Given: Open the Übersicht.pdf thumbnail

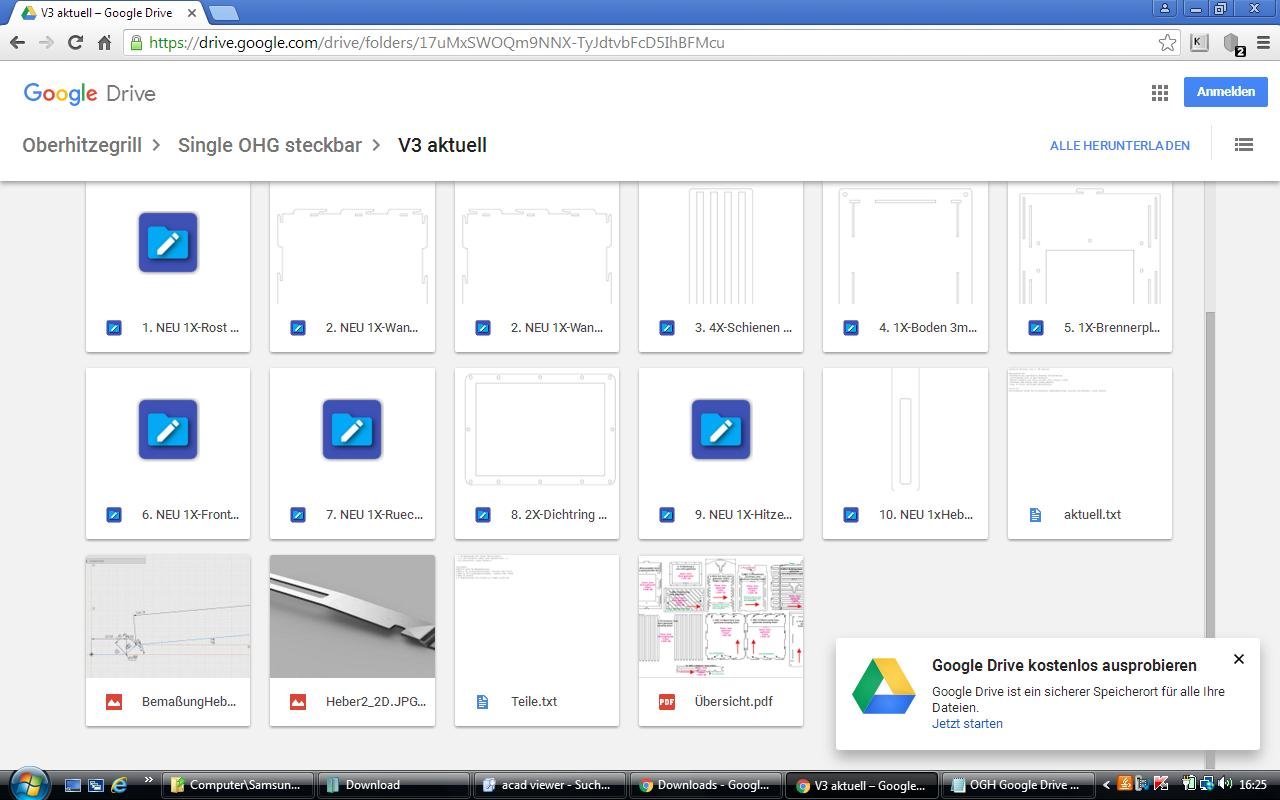Looking at the screenshot, I should tap(720, 616).
